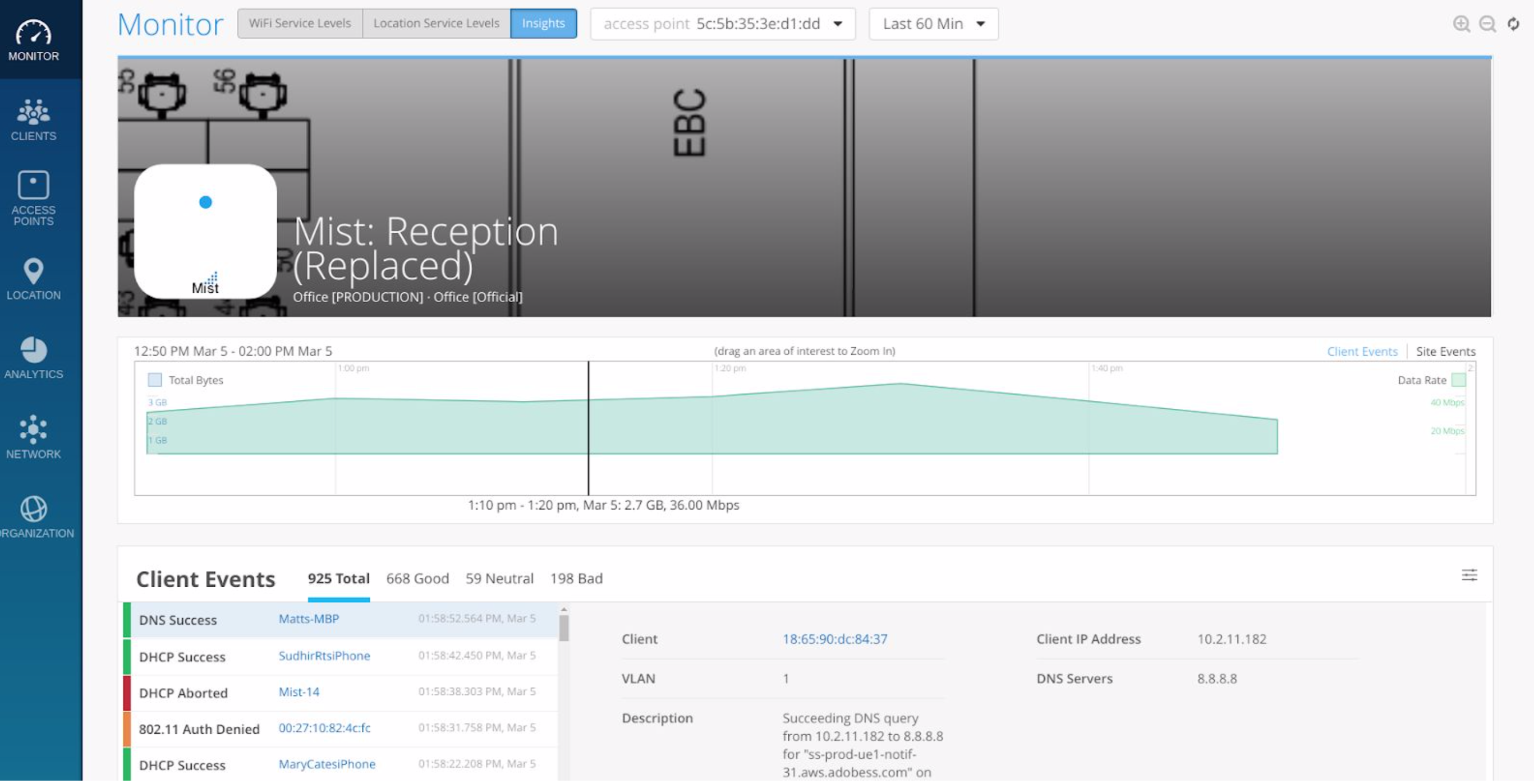Click the zoom out magnifier icon
1534x784 pixels.
1487,24
